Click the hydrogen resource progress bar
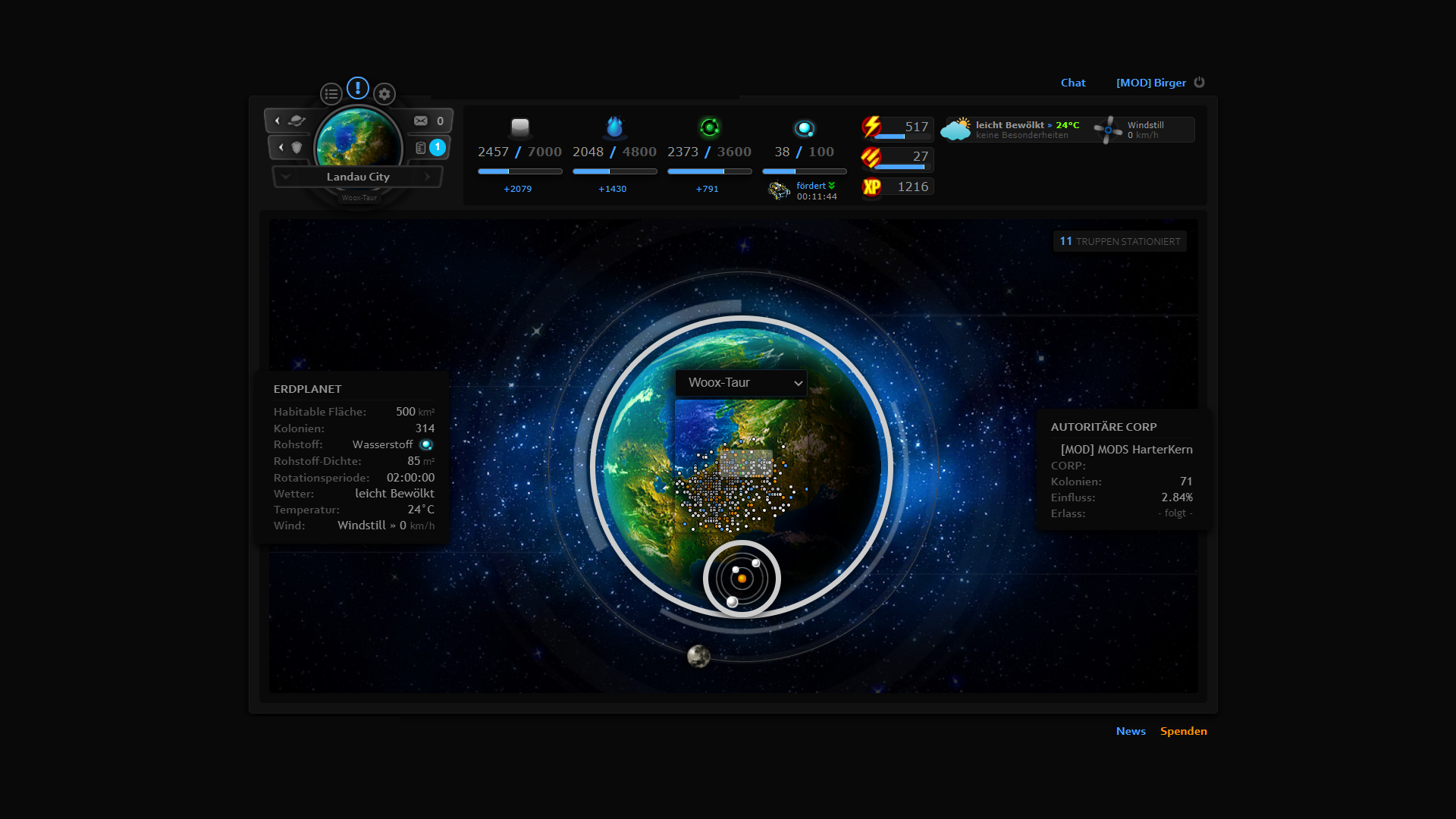Screen dimensions: 1456x819 coord(804,171)
